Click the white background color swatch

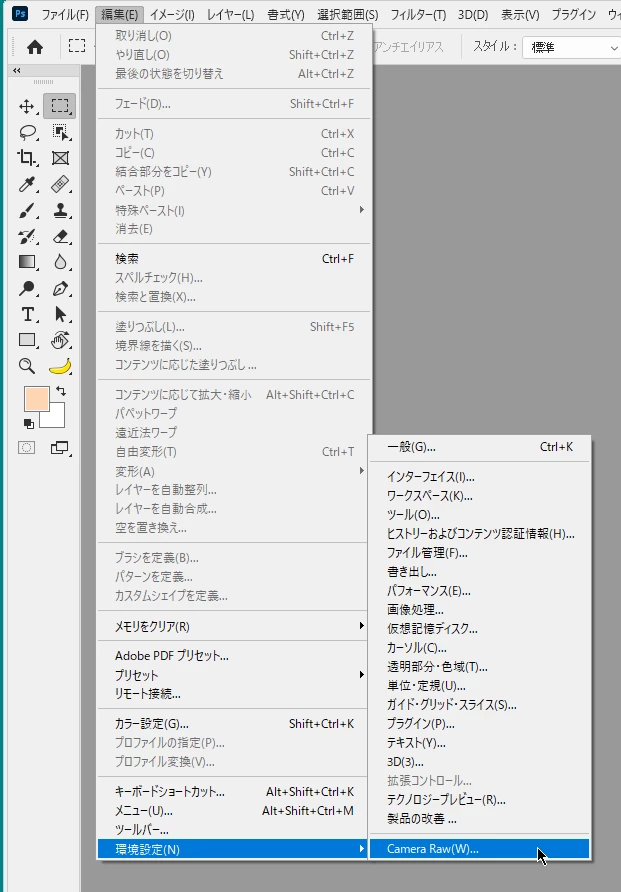click(x=57, y=419)
